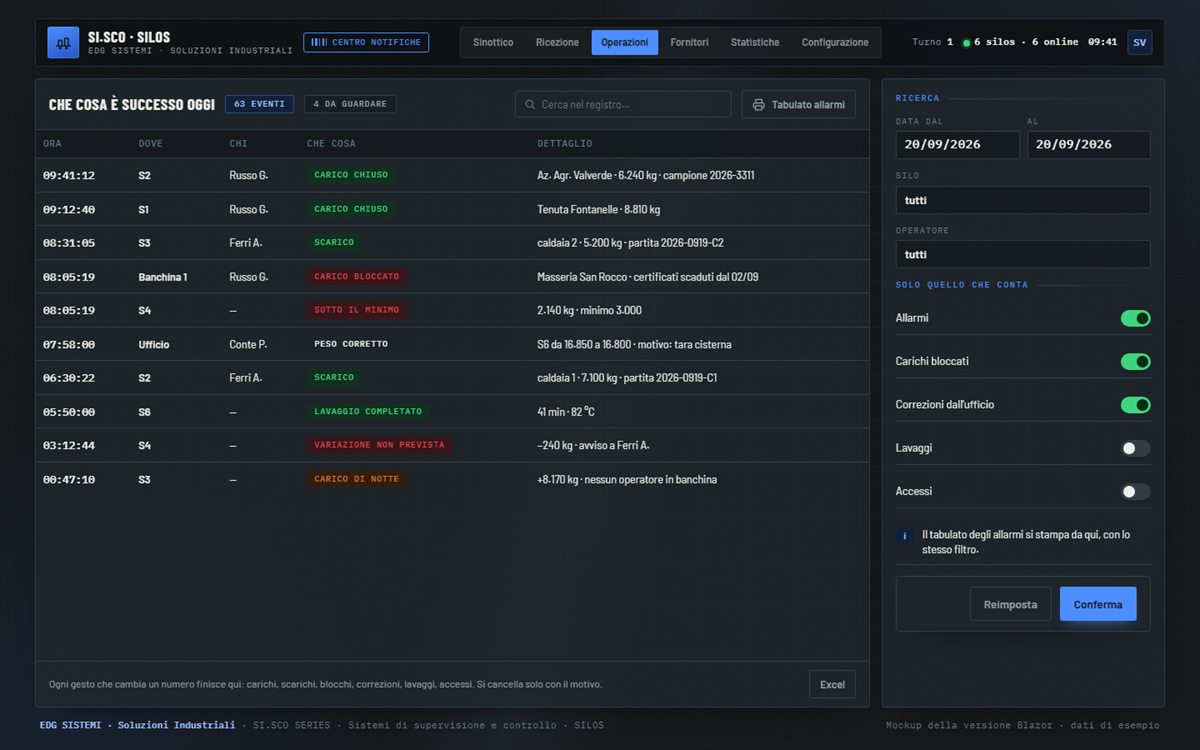Screen dimensions: 1200x750
Task: Open the Silo dropdown showing tutti
Action: 1023,200
